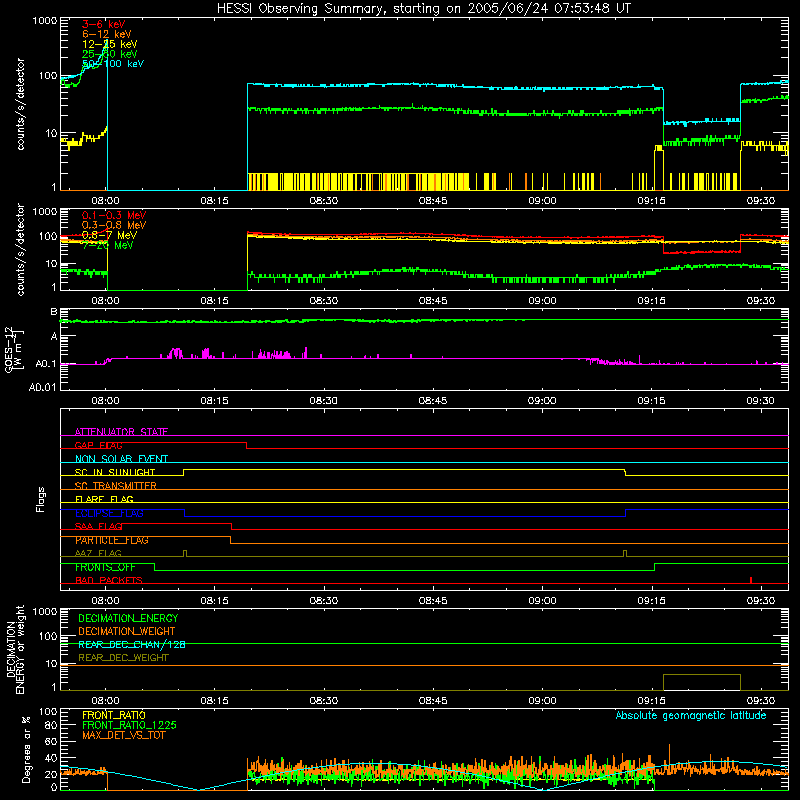Click the red BAD_PACKETS spike near 09:30
Viewport: 800px width, 800px height.
751,580
